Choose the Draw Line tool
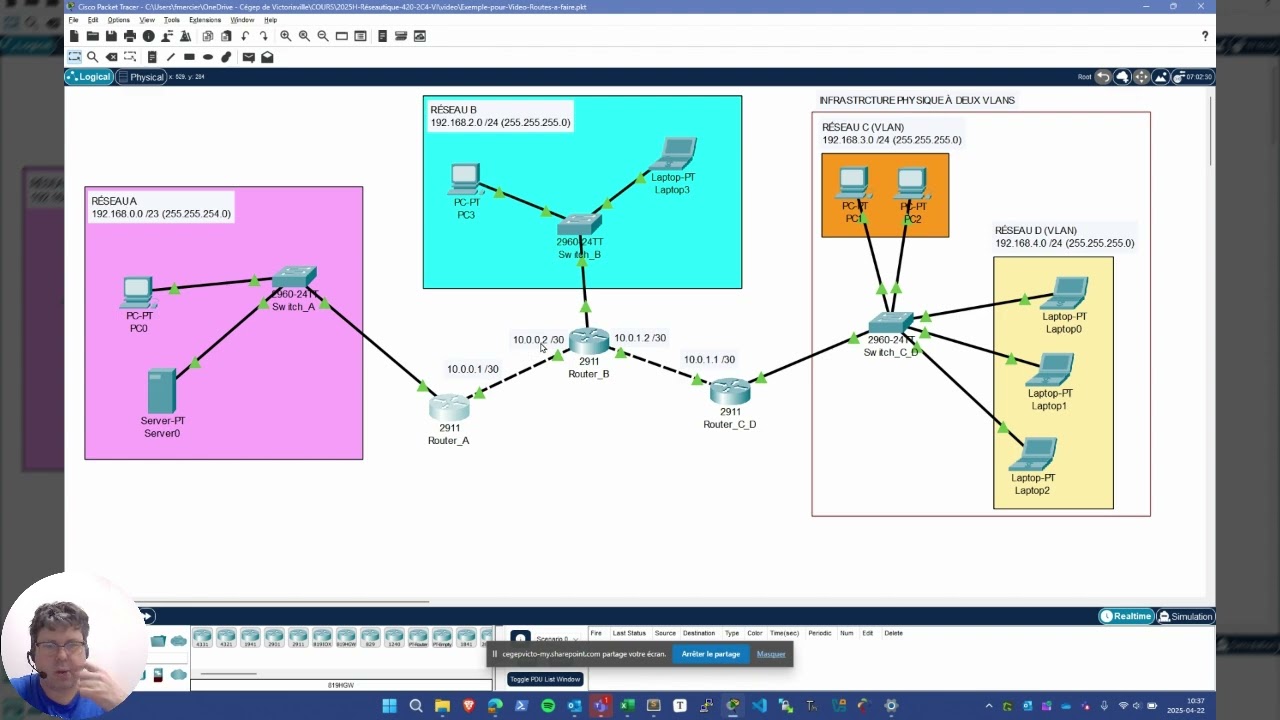This screenshot has height=720, width=1280. [170, 57]
